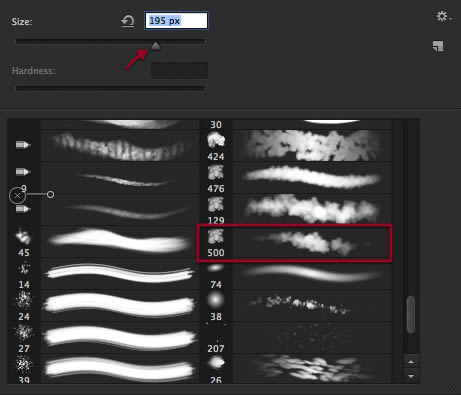This screenshot has width=461, height=395.
Task: Reset the brush size with the restore arrow icon
Action: [128, 21]
